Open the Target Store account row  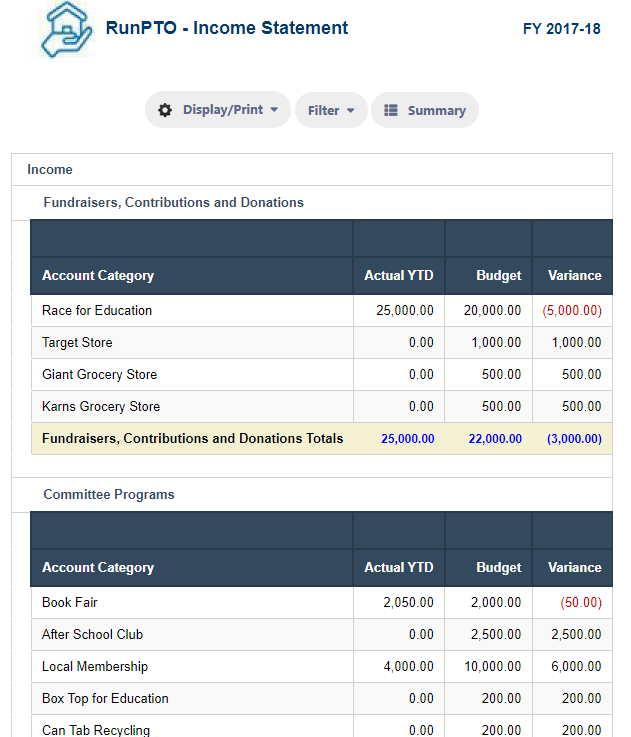tap(322, 343)
